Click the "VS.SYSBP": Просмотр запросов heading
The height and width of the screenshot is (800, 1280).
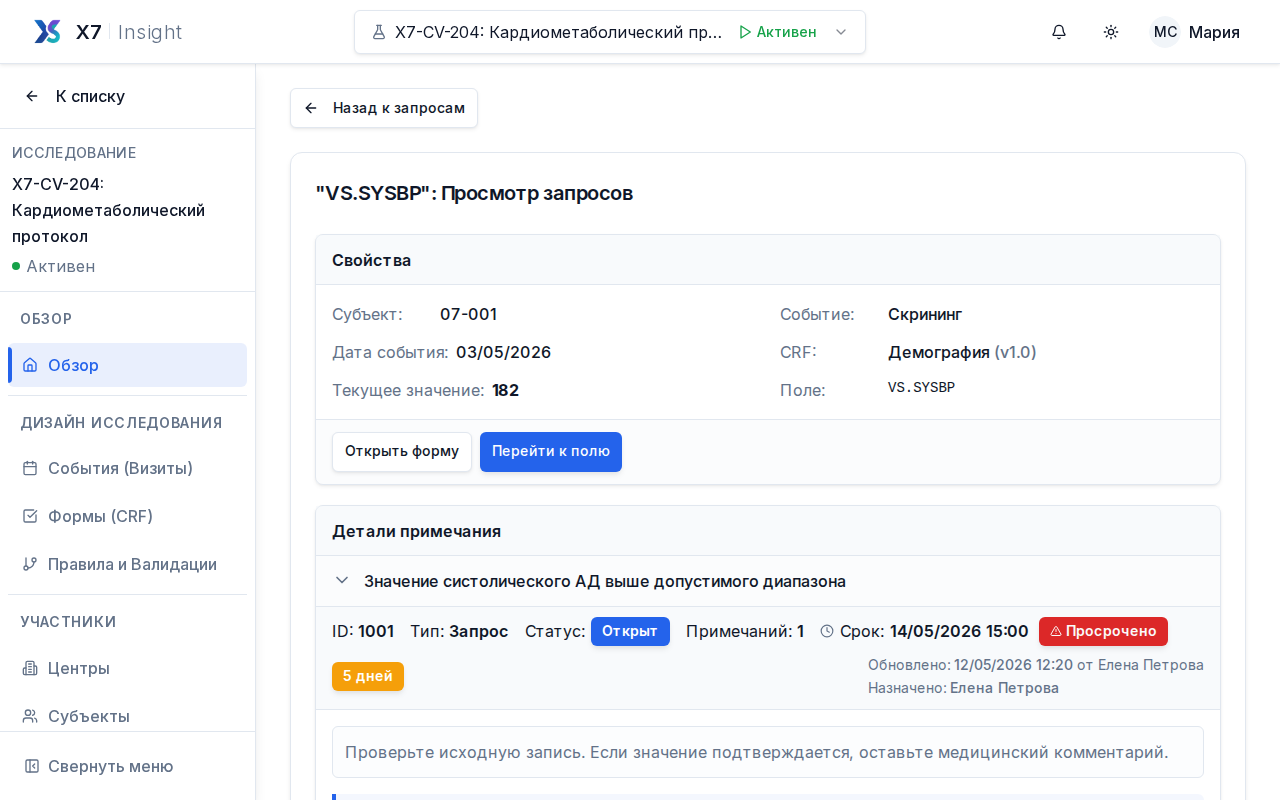(474, 193)
